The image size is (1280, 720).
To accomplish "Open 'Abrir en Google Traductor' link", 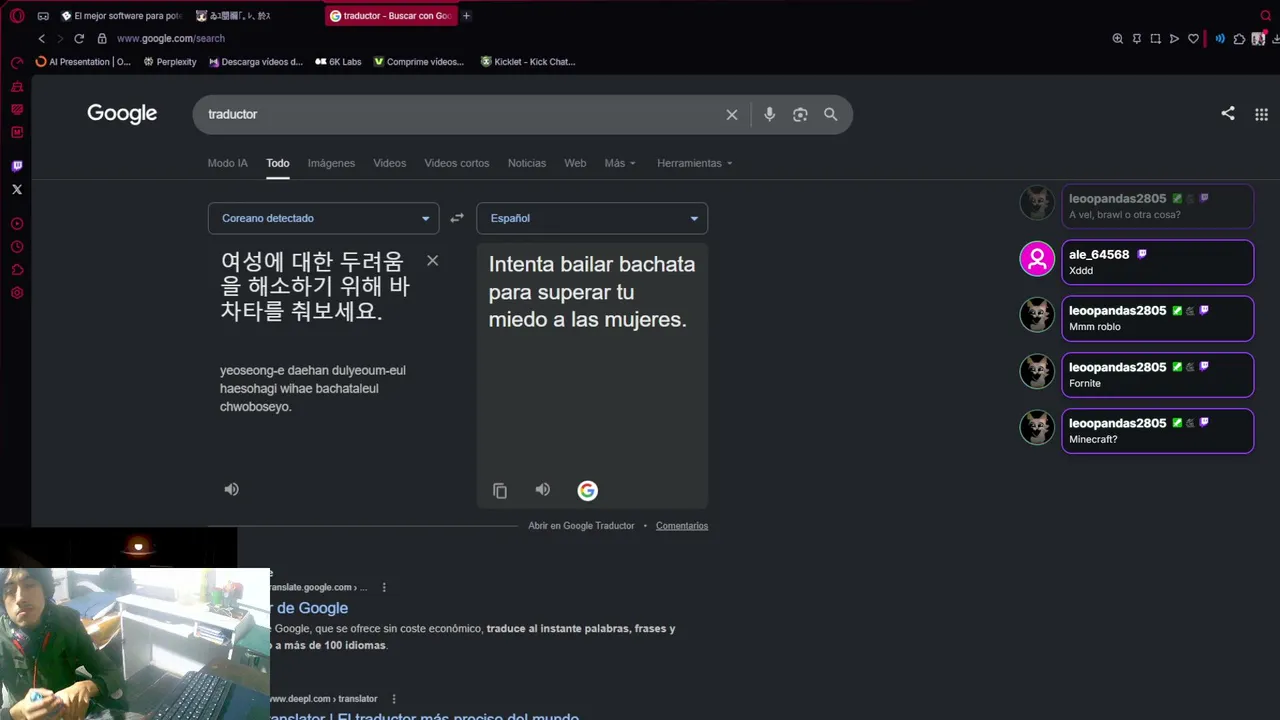I will [x=581, y=526].
